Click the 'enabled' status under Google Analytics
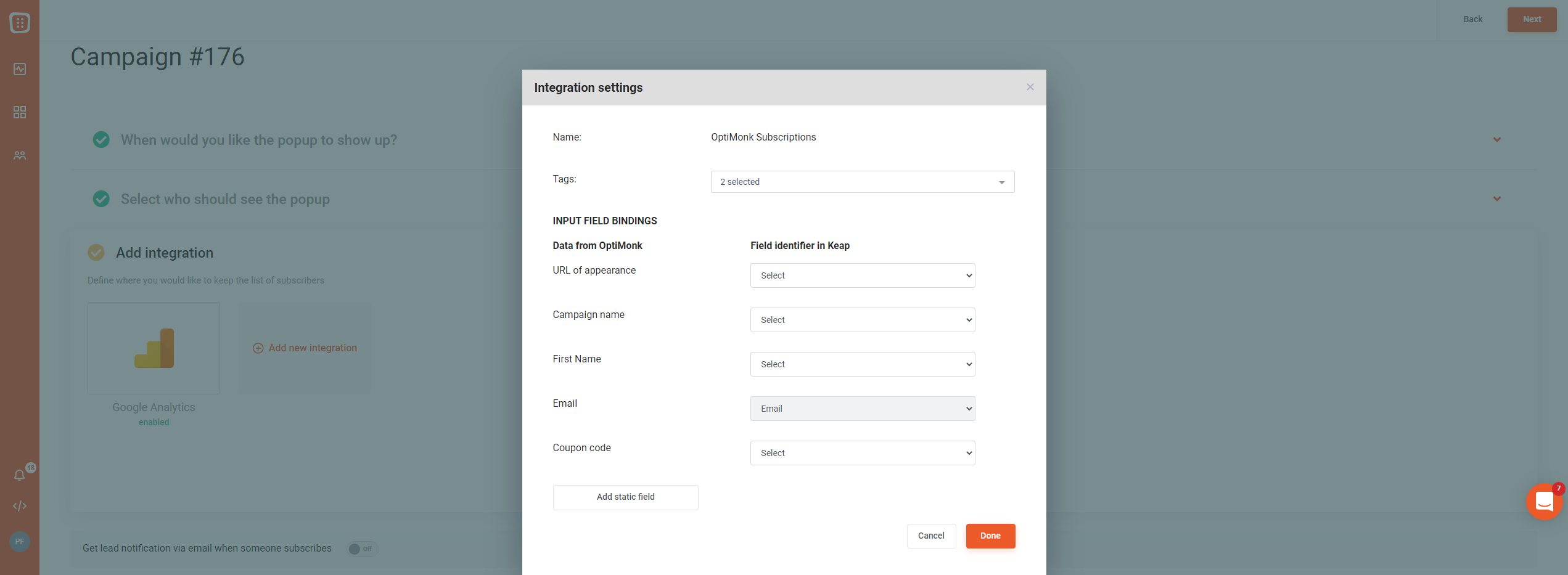The image size is (1568, 575). click(x=154, y=422)
